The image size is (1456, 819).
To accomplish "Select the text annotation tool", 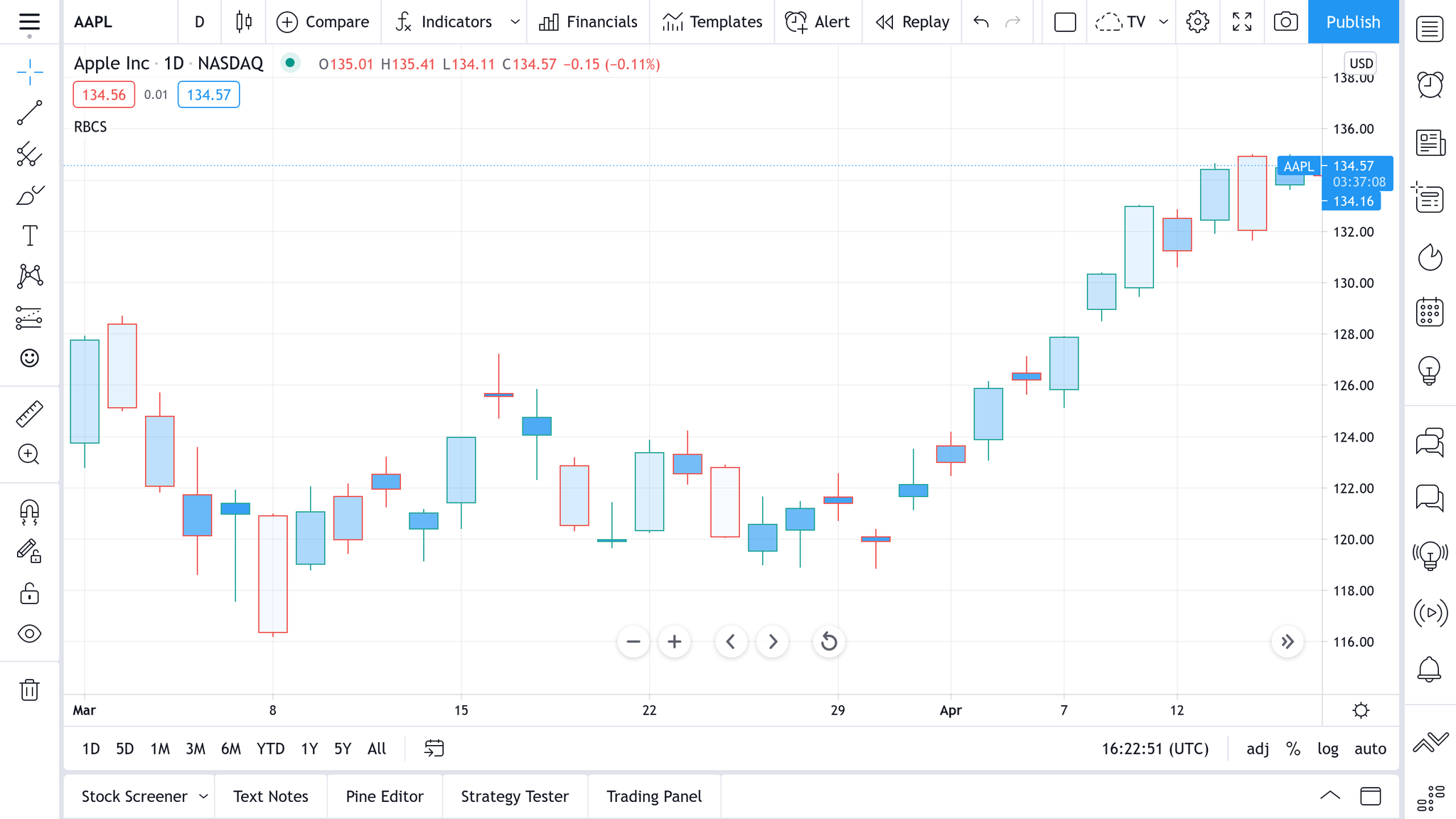I will [x=30, y=235].
